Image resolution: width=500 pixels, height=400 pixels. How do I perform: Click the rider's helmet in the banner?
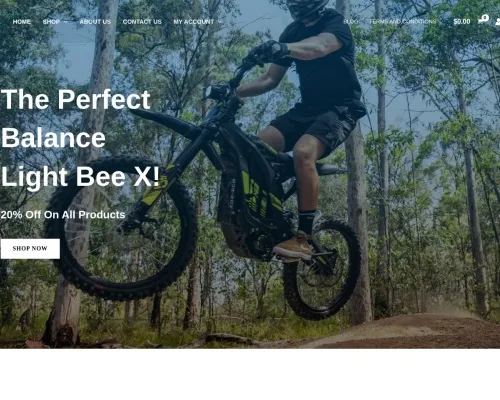[305, 8]
